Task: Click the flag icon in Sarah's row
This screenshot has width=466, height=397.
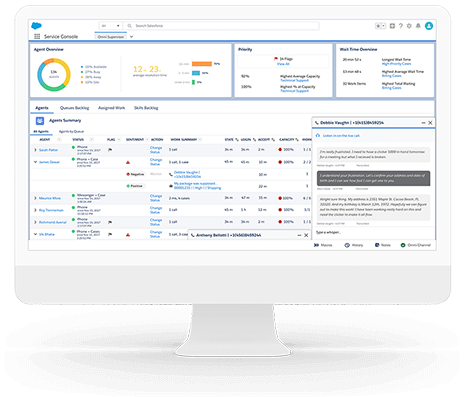Action: coord(110,150)
